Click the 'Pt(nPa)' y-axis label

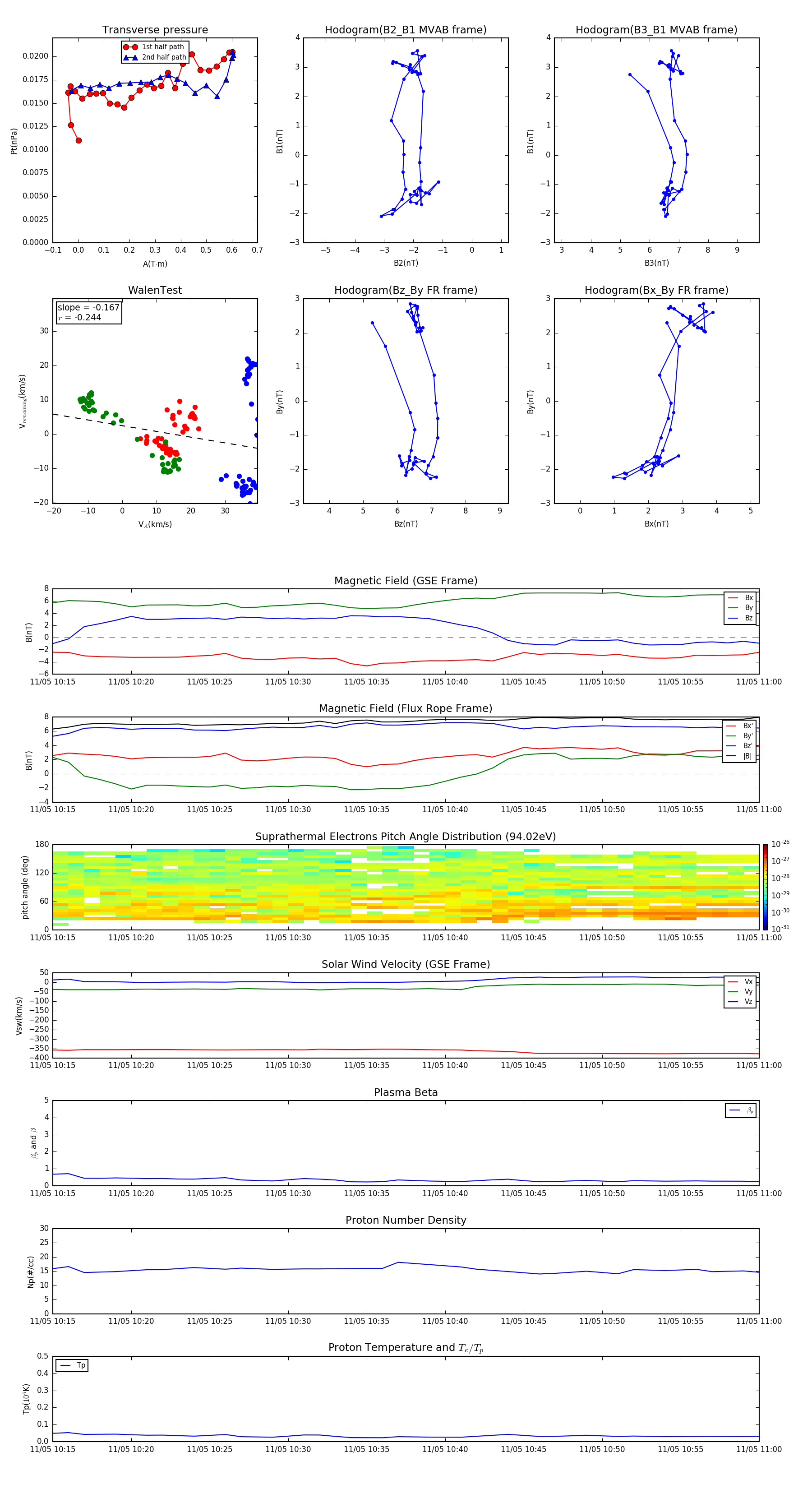click(14, 141)
